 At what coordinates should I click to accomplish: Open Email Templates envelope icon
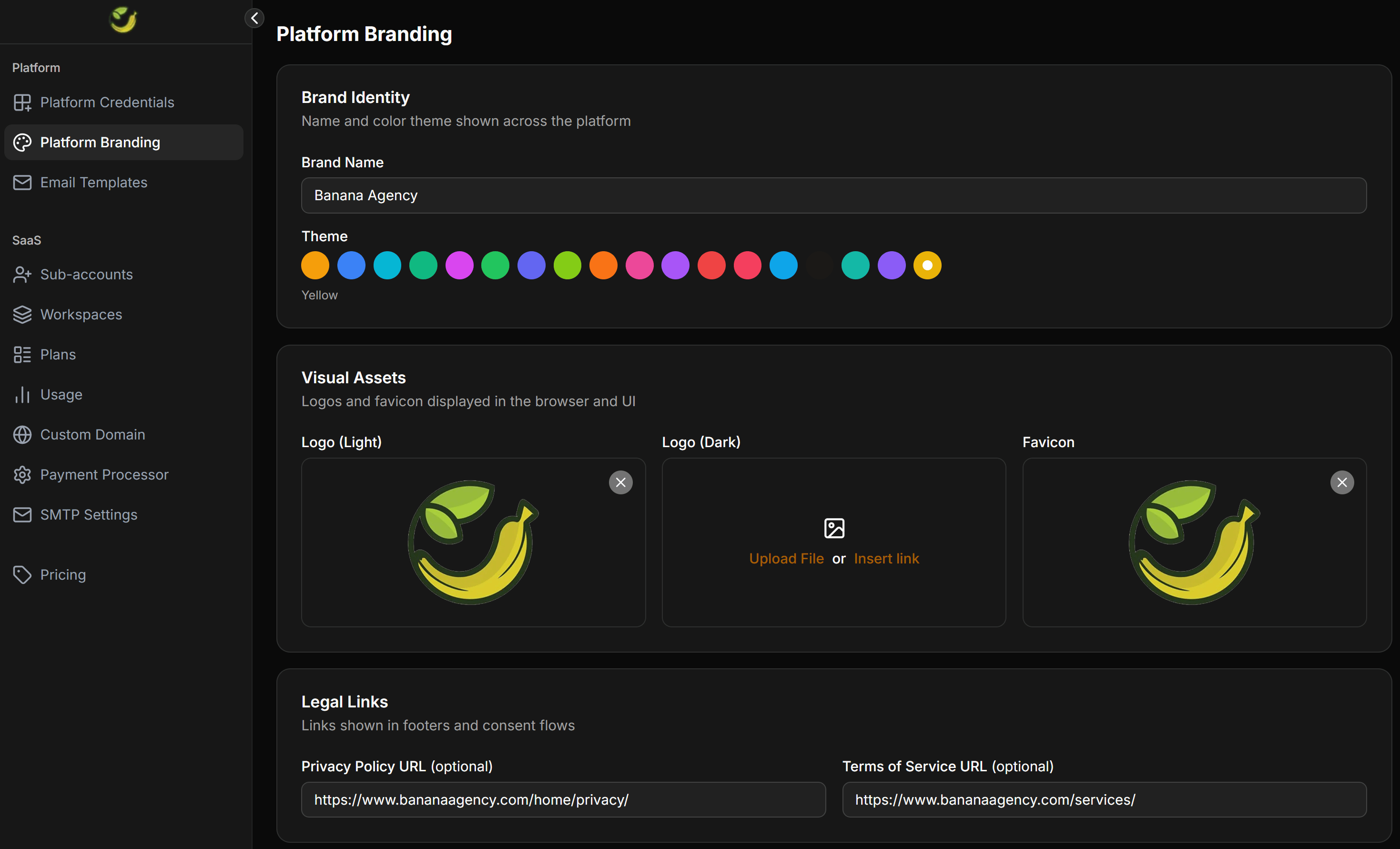22,183
